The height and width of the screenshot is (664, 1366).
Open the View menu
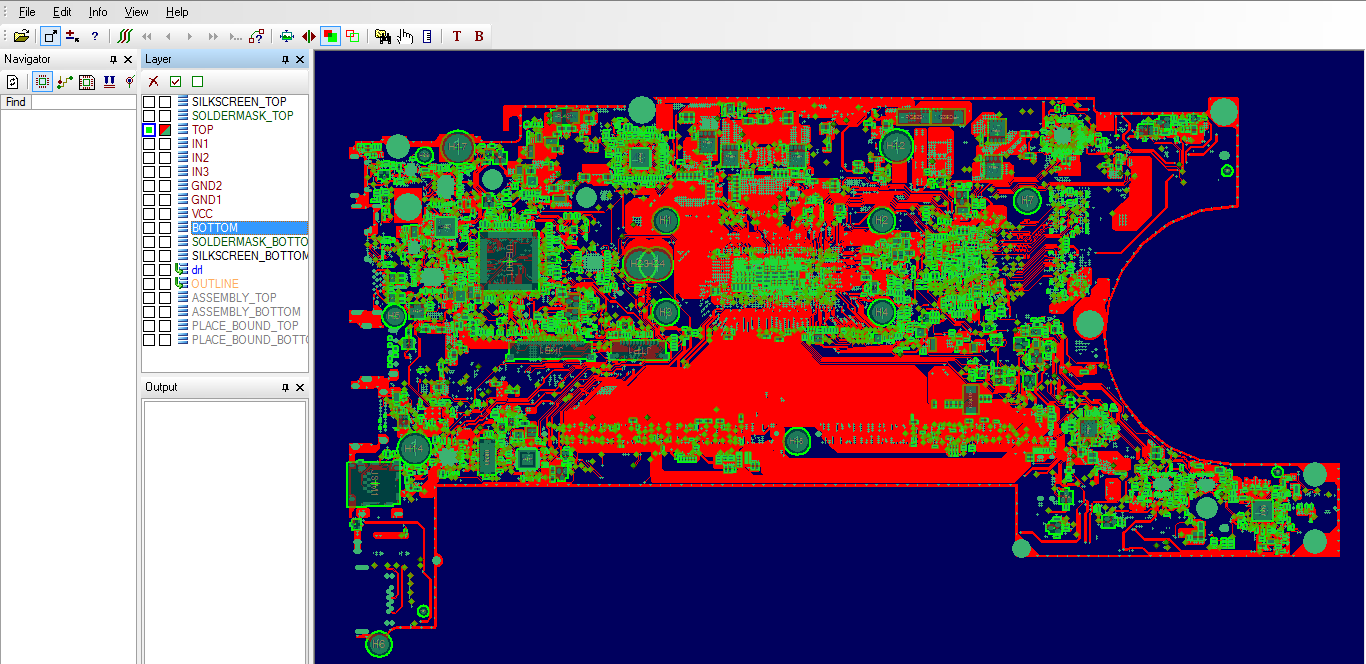coord(136,12)
